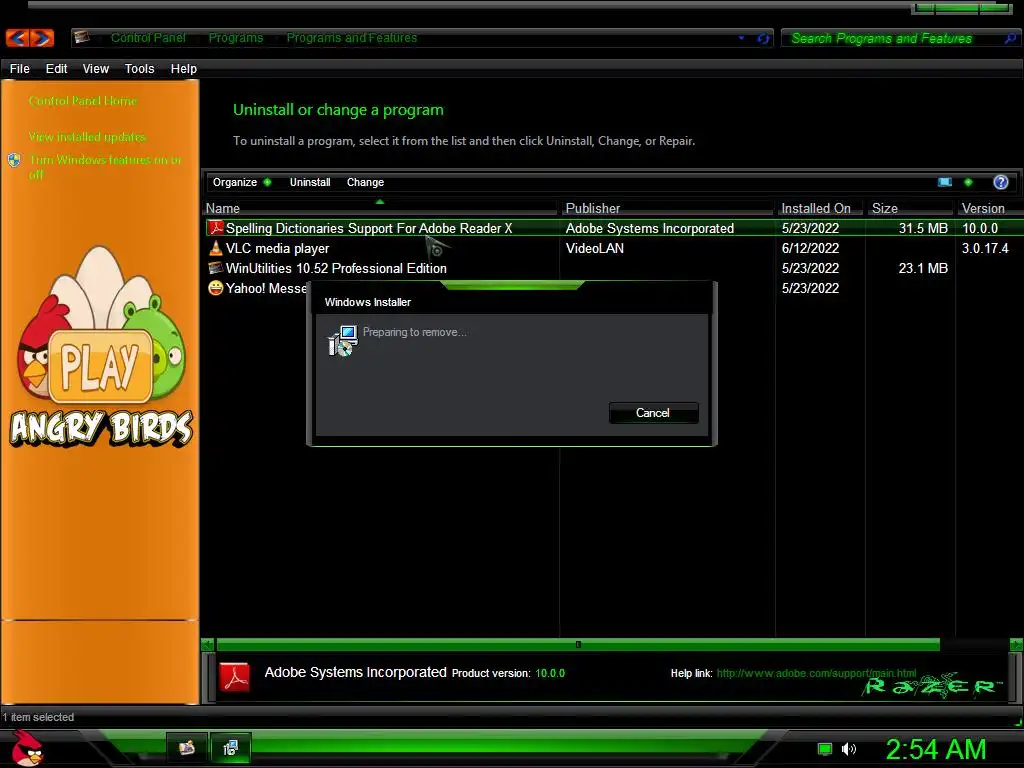Click the Uninstall toolbar button
The width and height of the screenshot is (1024, 768).
[310, 182]
